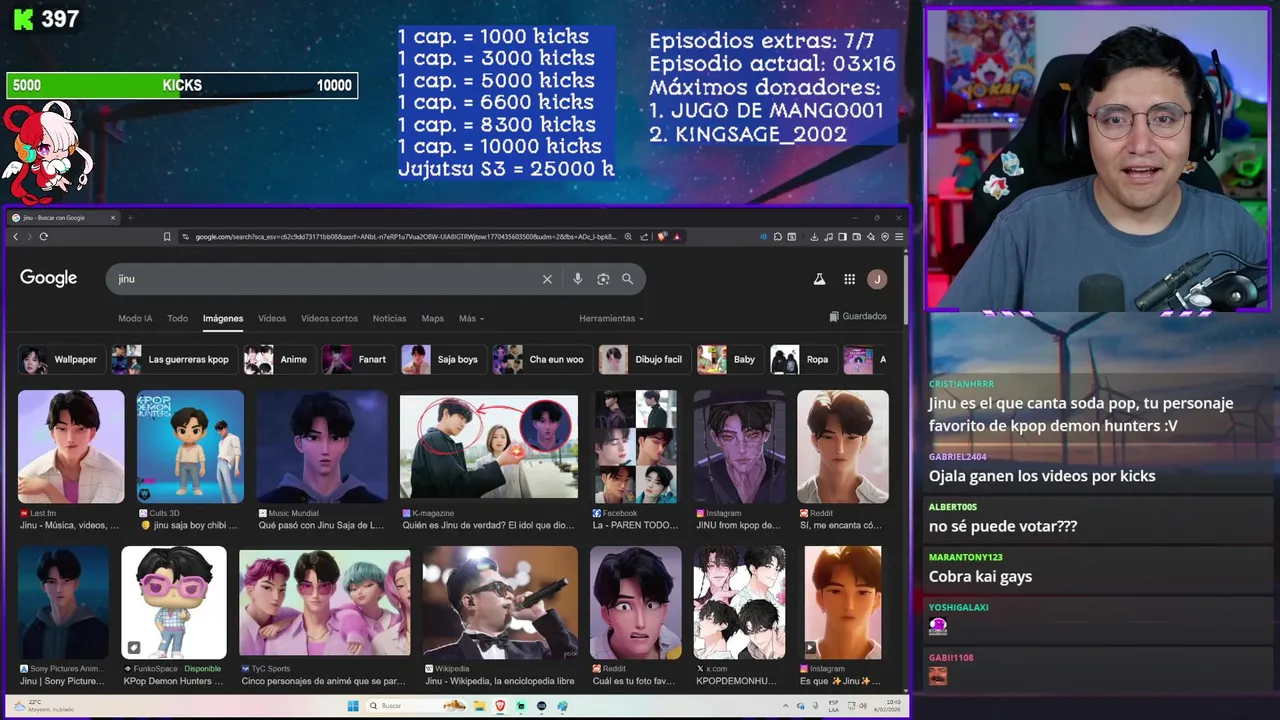Select the Fanart filter chip
This screenshot has width=1280, height=720.
point(358,360)
